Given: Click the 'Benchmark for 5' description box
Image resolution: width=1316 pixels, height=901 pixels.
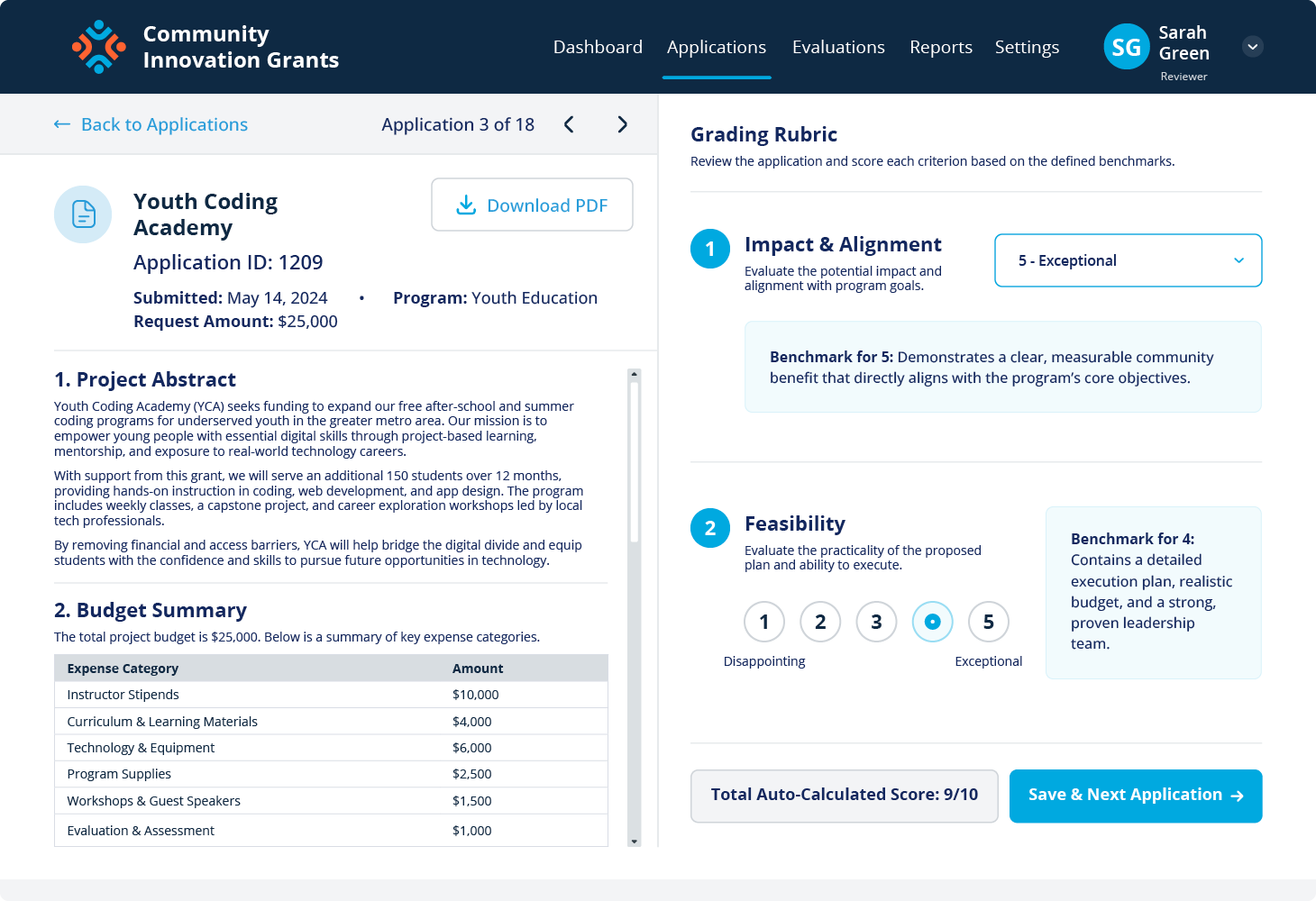Looking at the screenshot, I should click(x=1003, y=367).
